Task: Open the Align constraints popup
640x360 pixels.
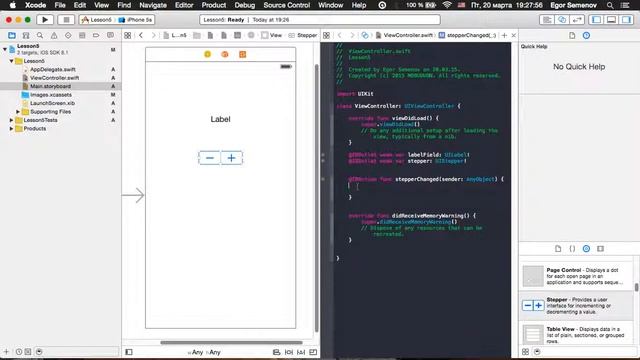Action: 276,352
